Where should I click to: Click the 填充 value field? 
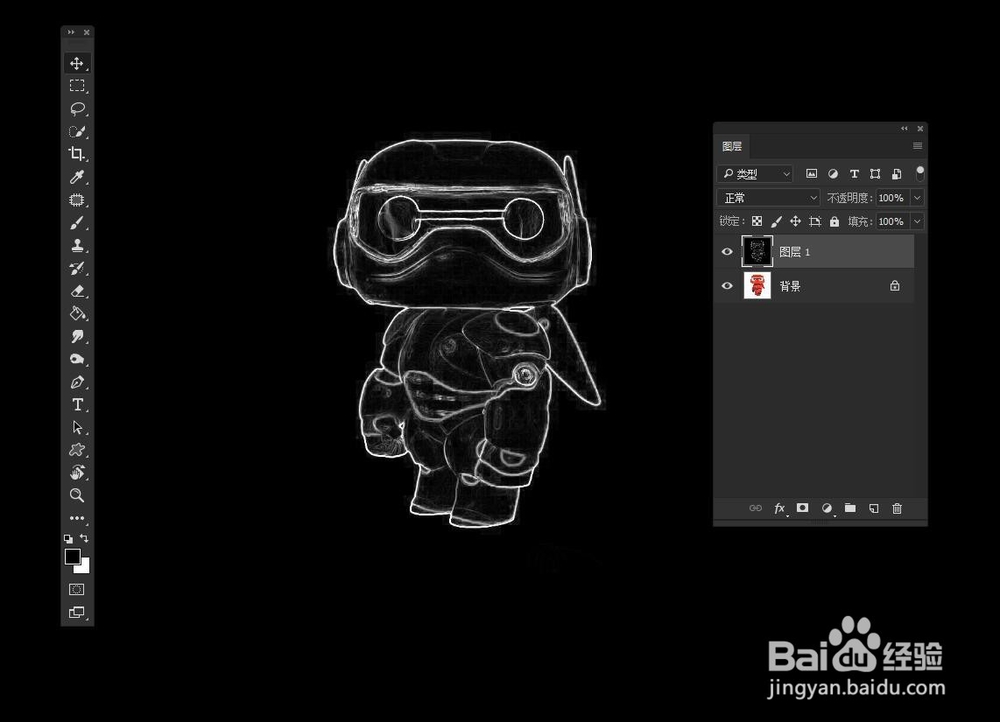coord(893,221)
